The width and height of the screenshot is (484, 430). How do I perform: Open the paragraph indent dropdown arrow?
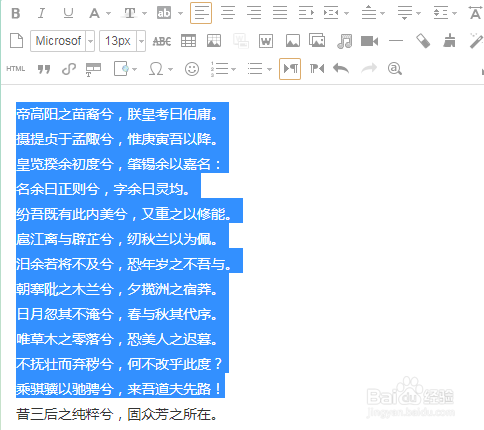pyautogui.click(x=346, y=14)
